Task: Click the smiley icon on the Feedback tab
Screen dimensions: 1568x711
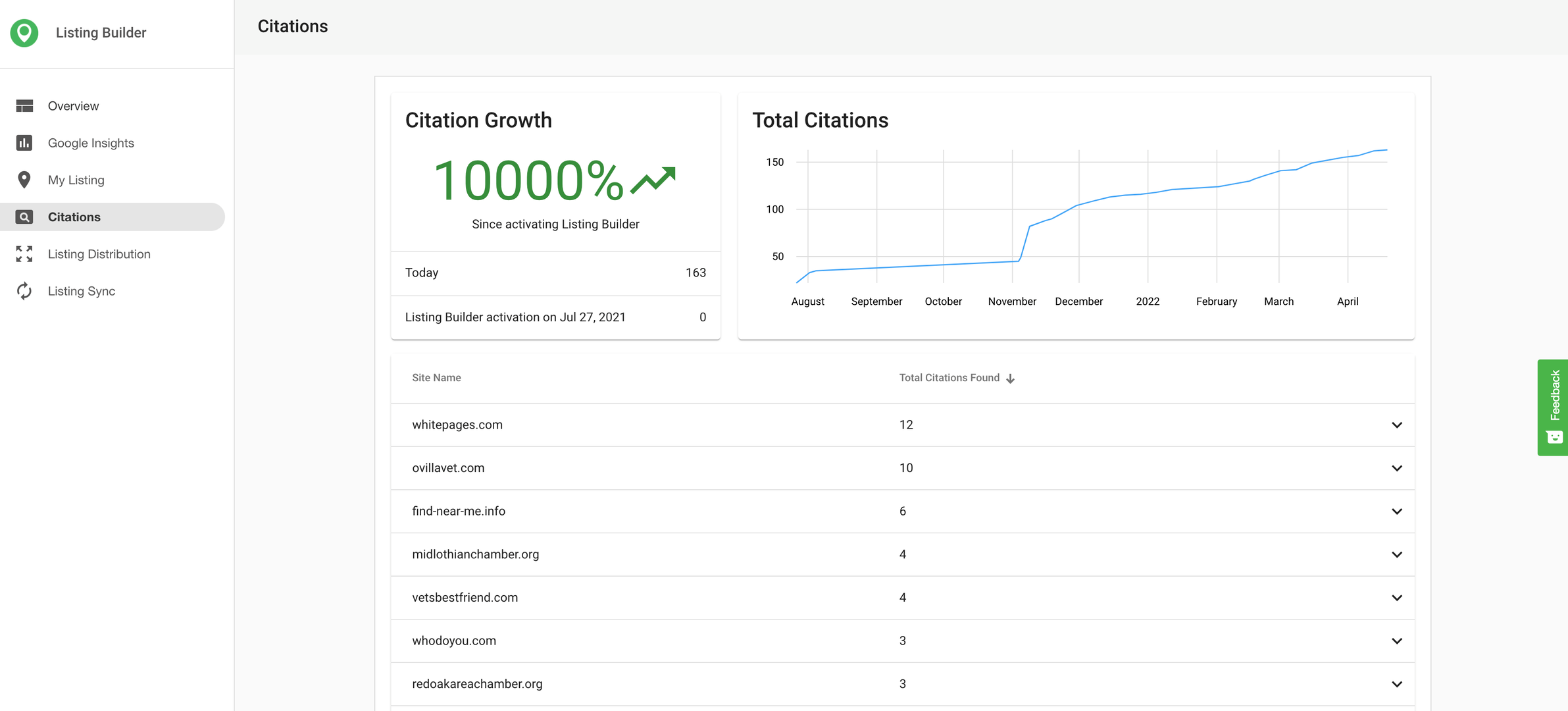Action: (1554, 437)
